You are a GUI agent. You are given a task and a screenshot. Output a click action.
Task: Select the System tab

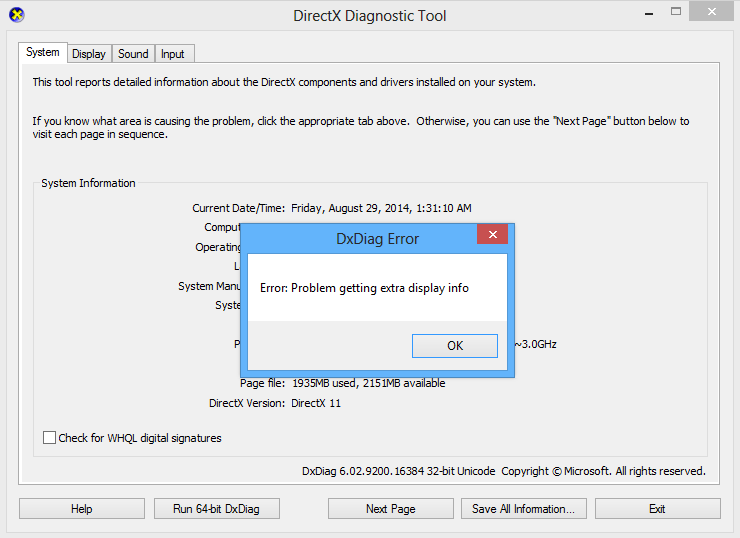point(43,53)
